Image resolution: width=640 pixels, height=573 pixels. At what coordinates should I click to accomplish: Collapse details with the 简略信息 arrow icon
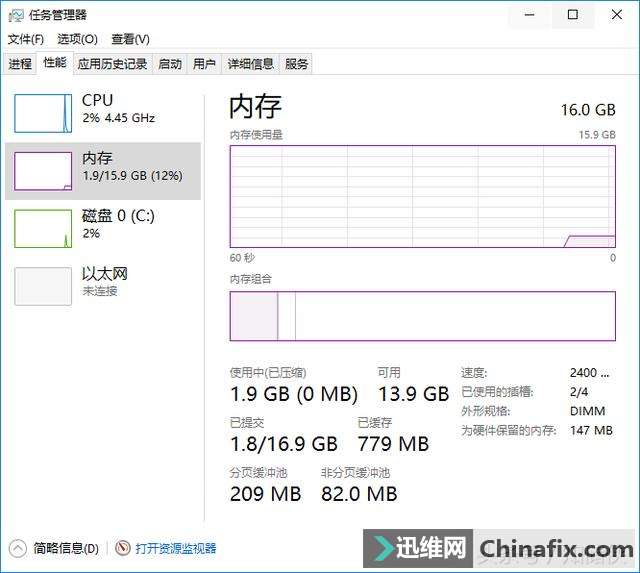pos(18,549)
